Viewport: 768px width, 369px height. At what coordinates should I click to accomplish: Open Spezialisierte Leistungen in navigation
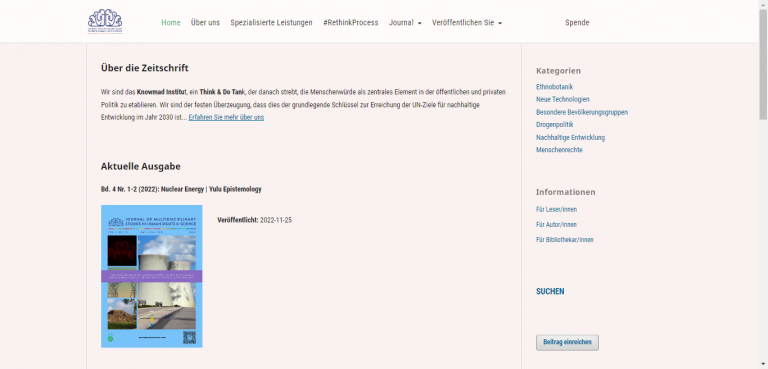(271, 23)
